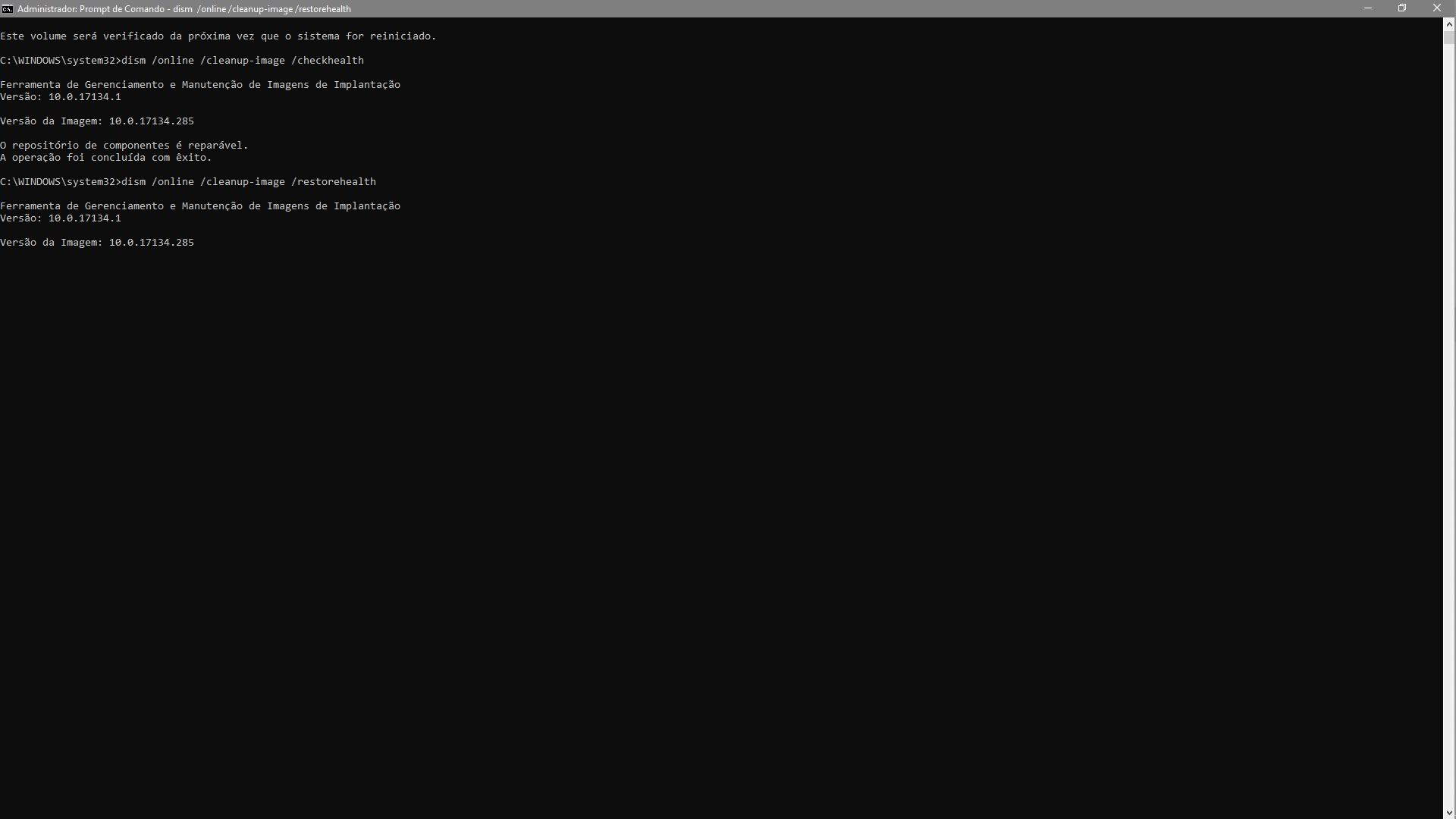The height and width of the screenshot is (819, 1456).
Task: Click the window title bar text
Action: pos(184,9)
